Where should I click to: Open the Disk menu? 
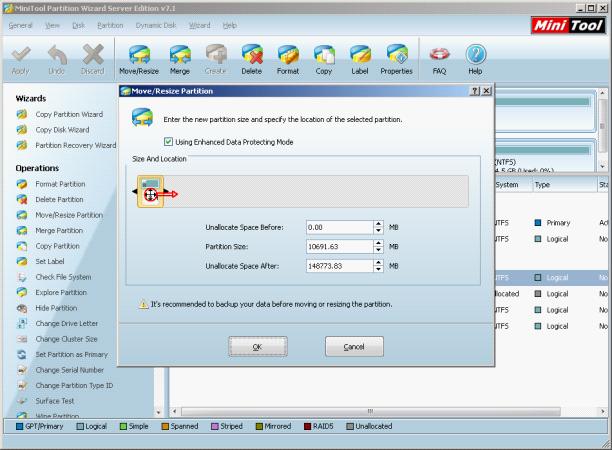78,25
